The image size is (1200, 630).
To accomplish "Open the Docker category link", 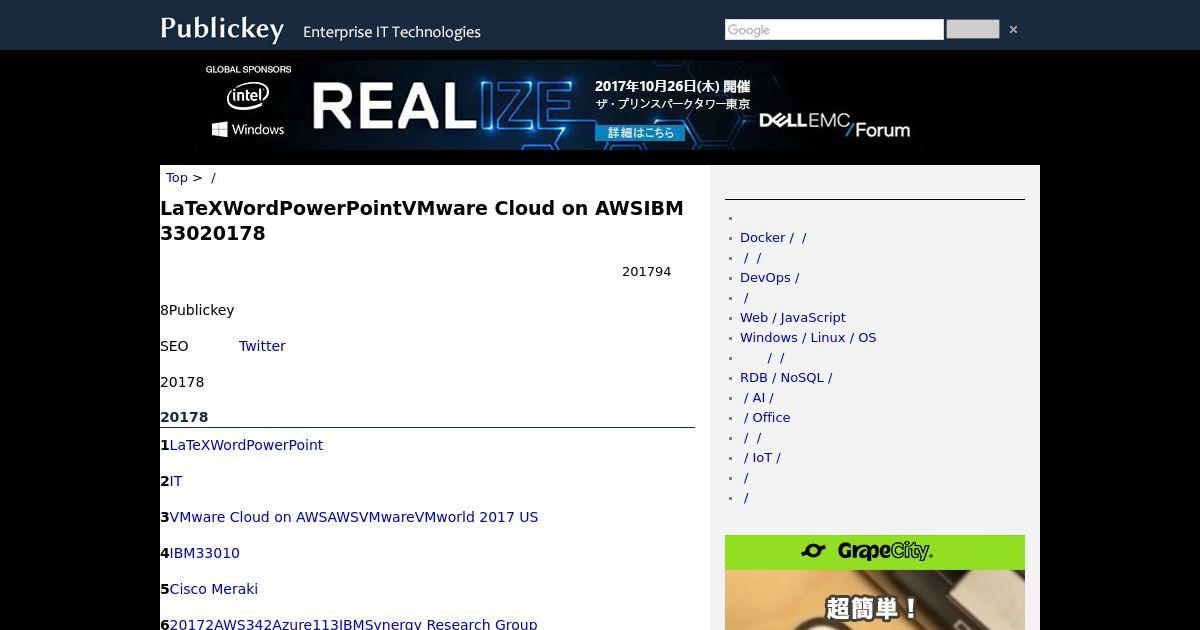I will (773, 238).
